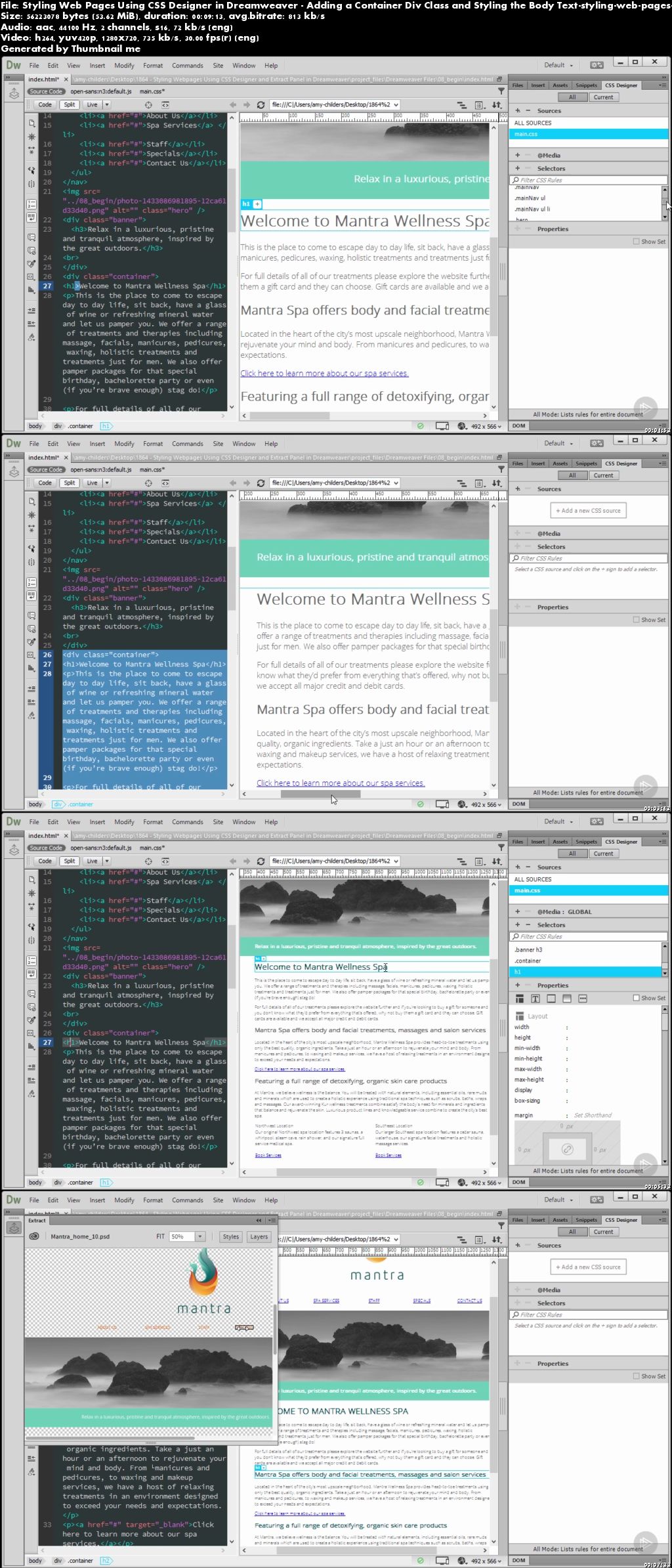
Task: Select the Background category icon in the third frame's Properties
Action: click(567, 999)
